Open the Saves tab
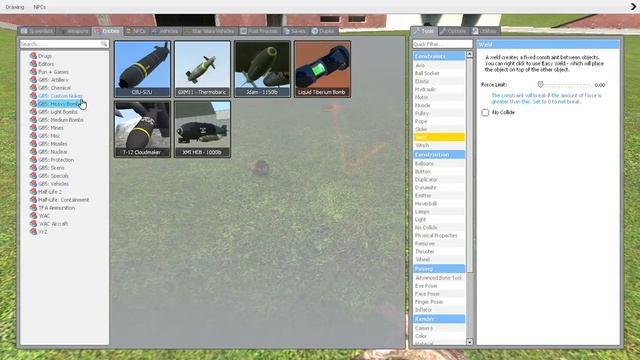This screenshot has width=640, height=360. point(295,31)
